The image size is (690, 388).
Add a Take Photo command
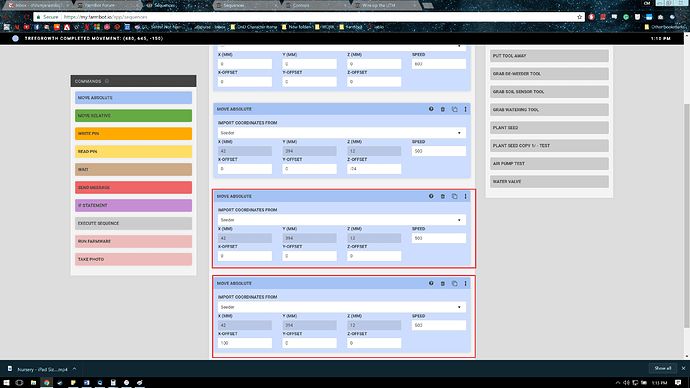(133, 260)
